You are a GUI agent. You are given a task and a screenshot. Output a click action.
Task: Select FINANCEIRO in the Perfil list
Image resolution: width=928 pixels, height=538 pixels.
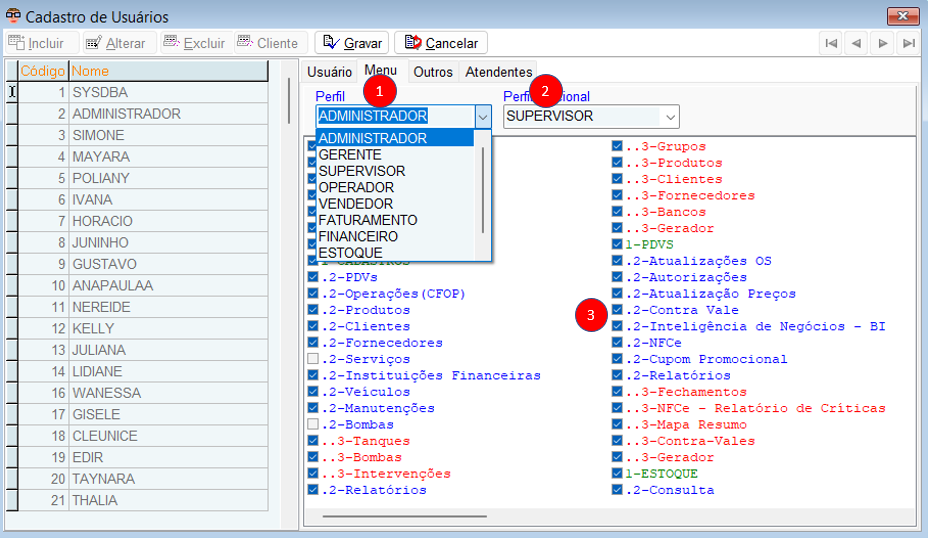click(x=395, y=236)
